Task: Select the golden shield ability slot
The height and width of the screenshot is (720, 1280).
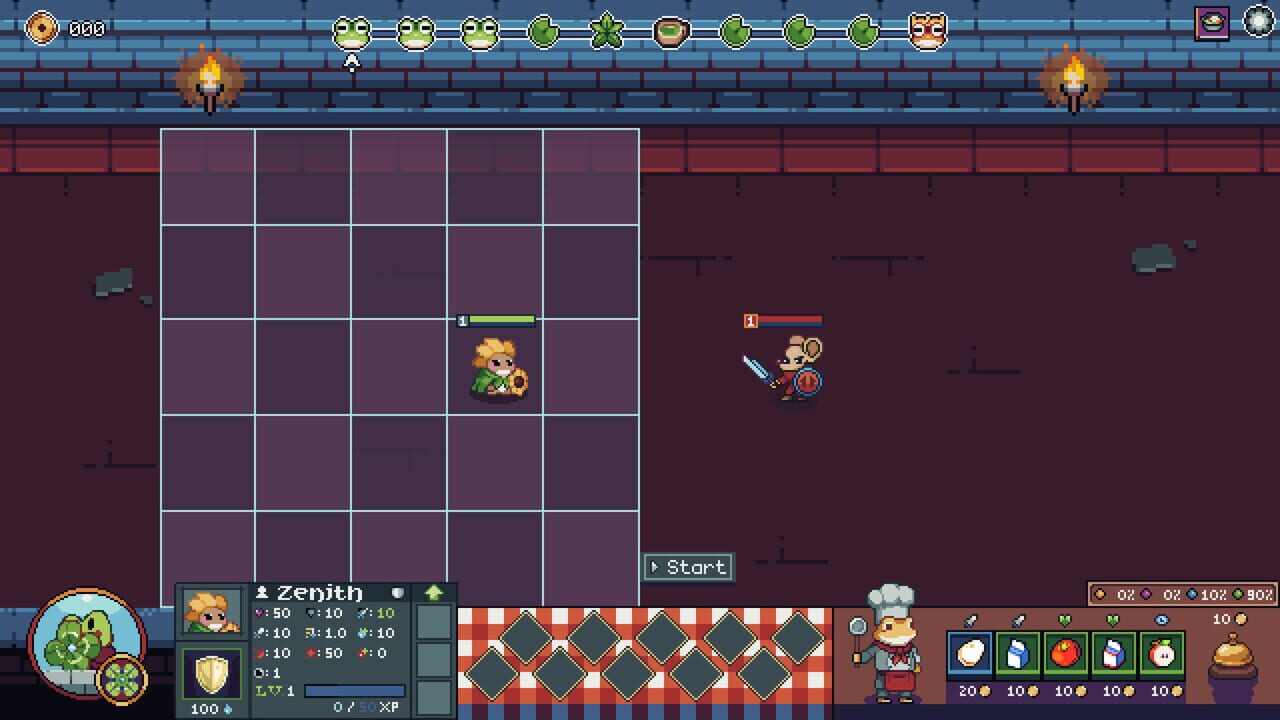Action: tap(211, 673)
